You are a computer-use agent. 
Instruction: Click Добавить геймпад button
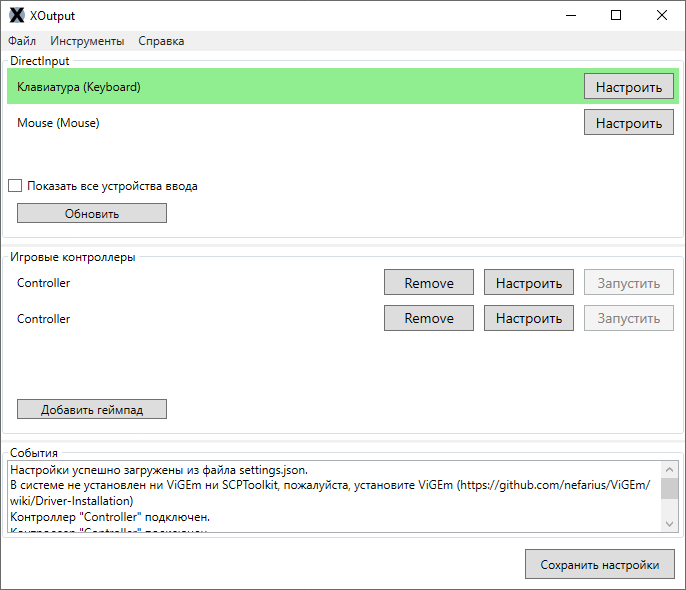click(92, 410)
